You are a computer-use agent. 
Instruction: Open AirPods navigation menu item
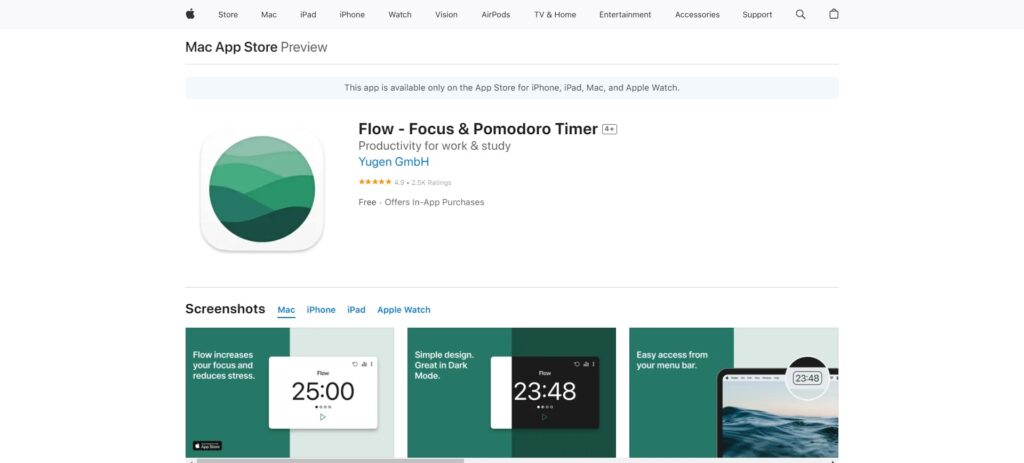[x=496, y=14]
